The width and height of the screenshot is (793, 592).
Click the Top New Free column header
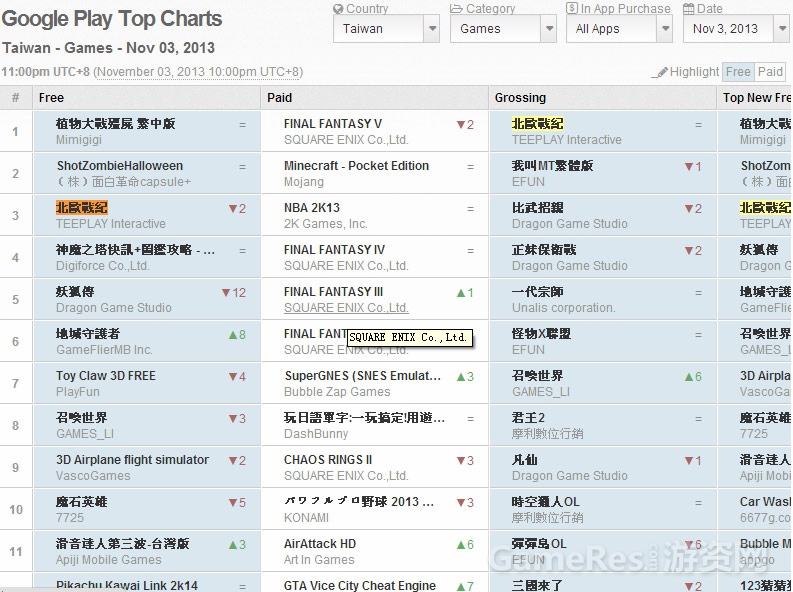757,98
